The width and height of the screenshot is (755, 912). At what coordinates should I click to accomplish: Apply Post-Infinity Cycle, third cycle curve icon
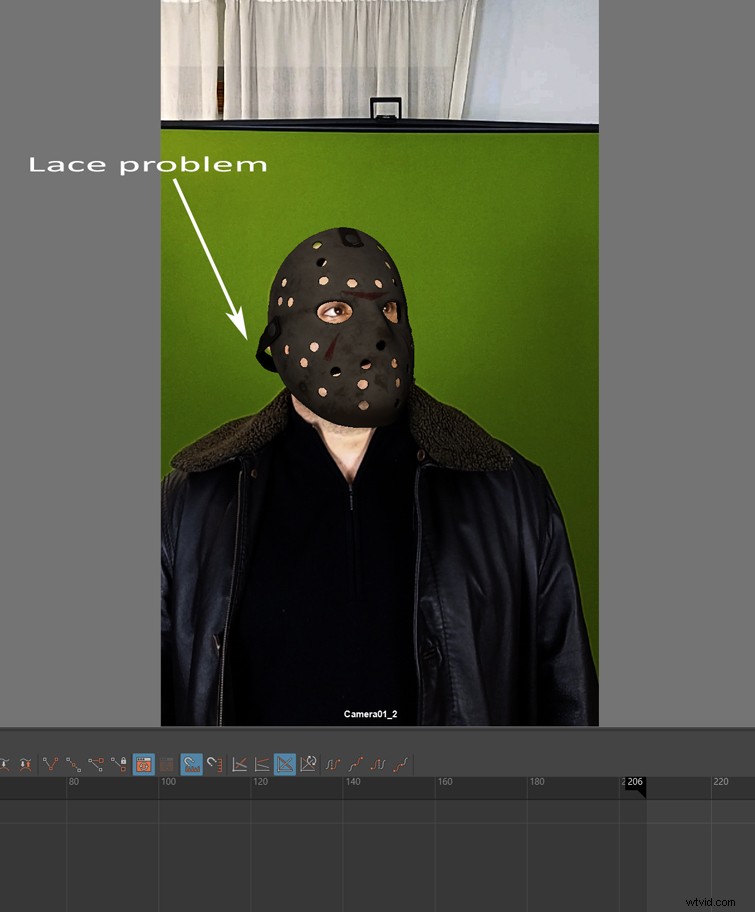378,764
